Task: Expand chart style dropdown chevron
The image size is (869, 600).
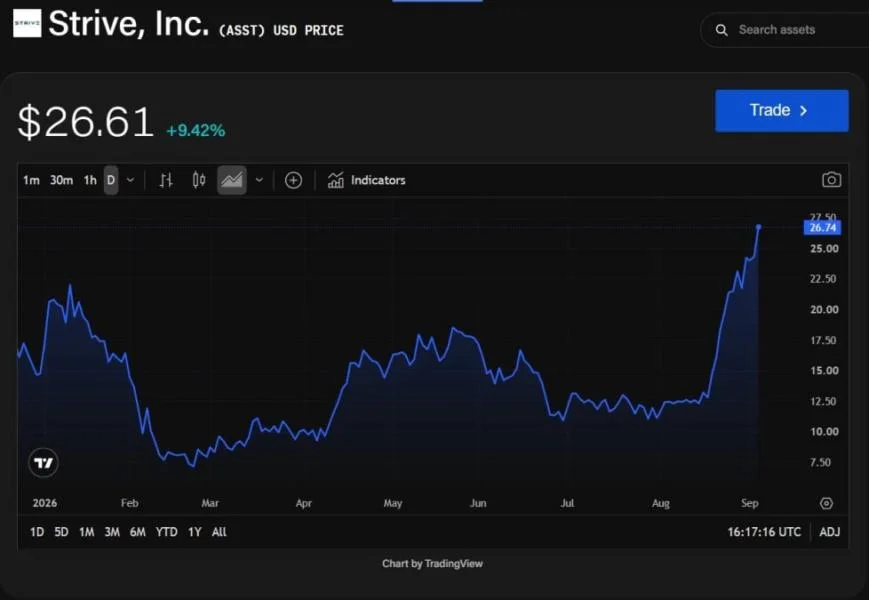Action: tap(259, 180)
